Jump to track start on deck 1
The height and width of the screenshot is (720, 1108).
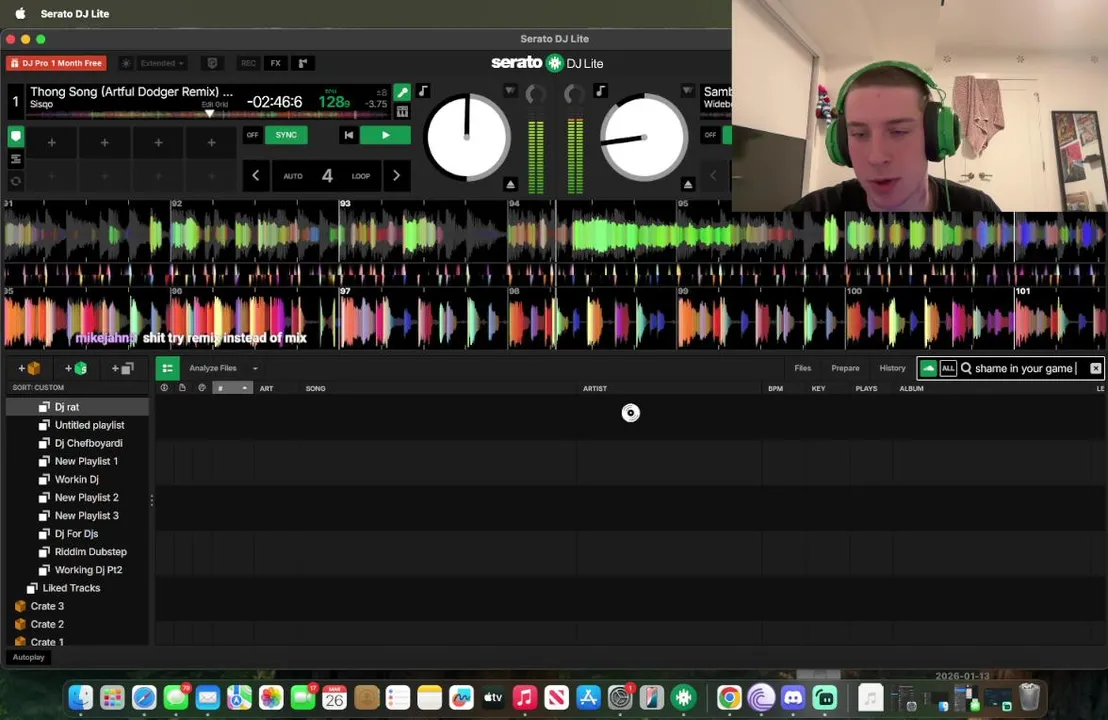[x=348, y=135]
